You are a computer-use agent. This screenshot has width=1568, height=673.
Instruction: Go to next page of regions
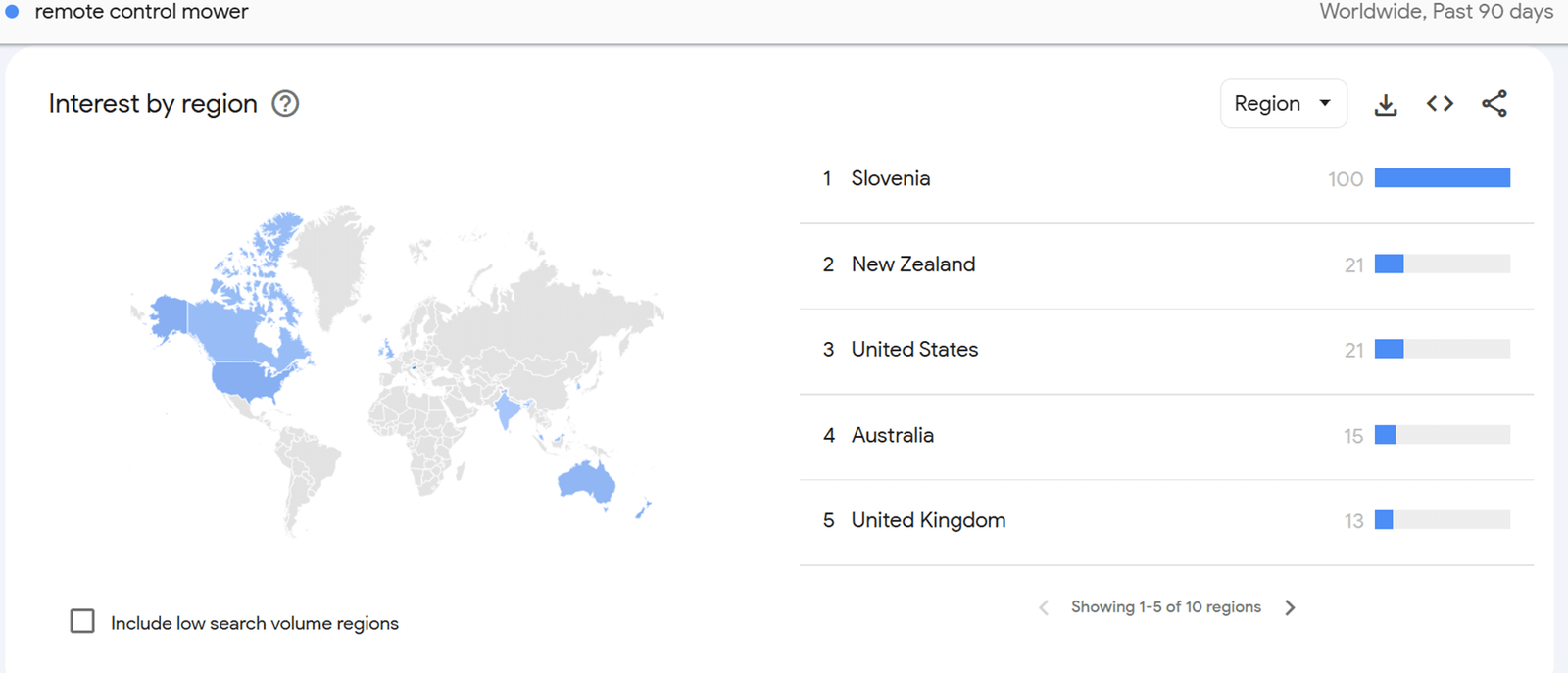pyautogui.click(x=1291, y=607)
